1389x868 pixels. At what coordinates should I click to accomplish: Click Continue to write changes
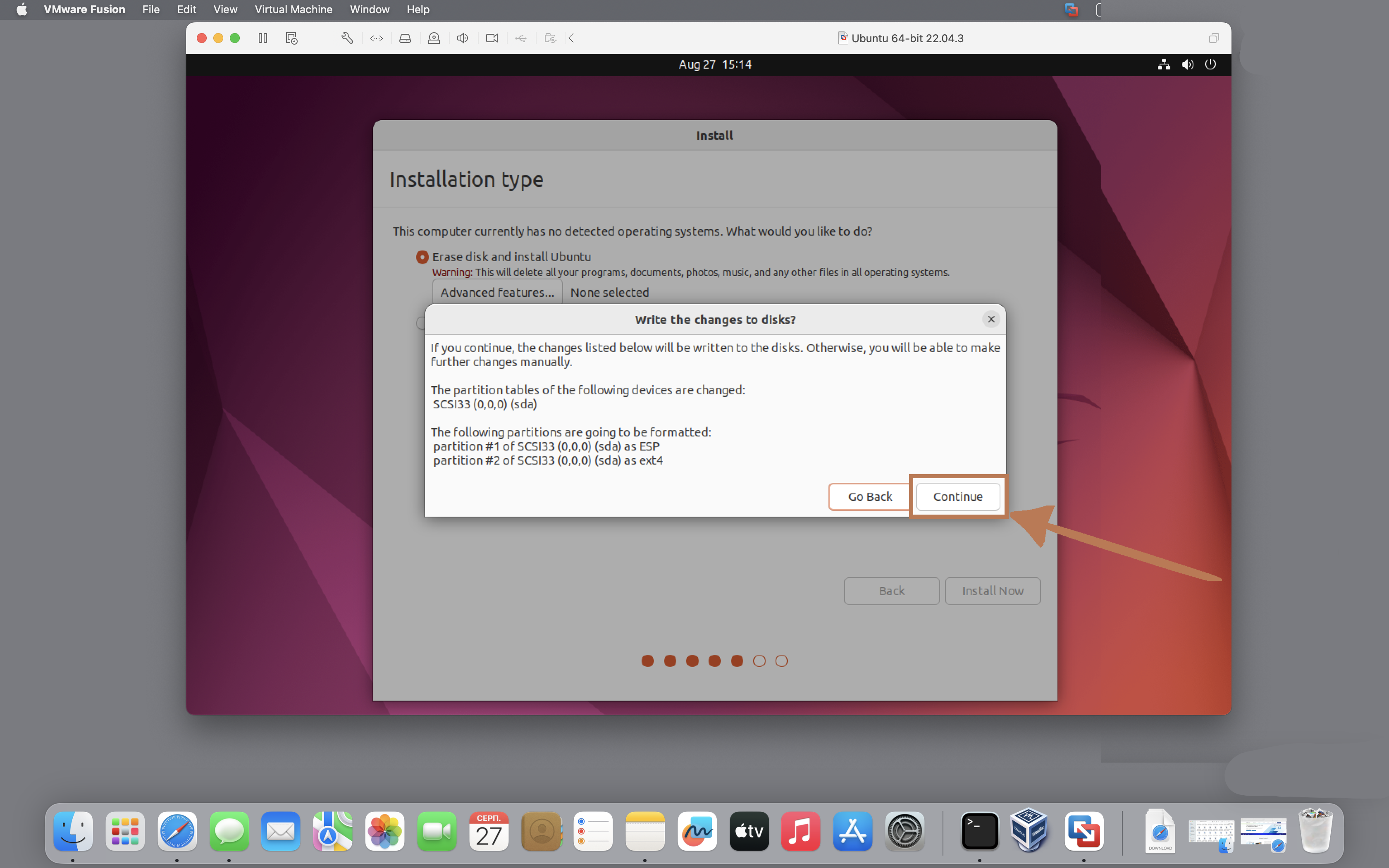958,496
